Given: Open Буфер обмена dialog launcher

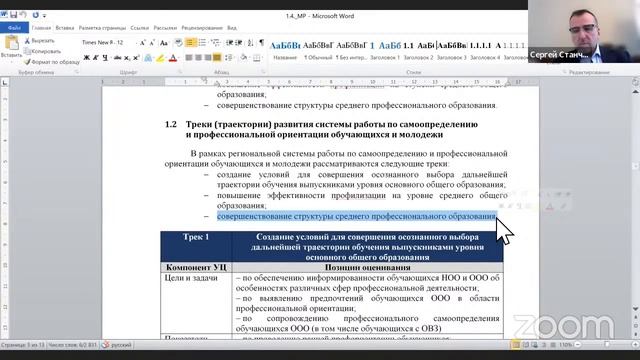Looking at the screenshot, I should 76,72.
